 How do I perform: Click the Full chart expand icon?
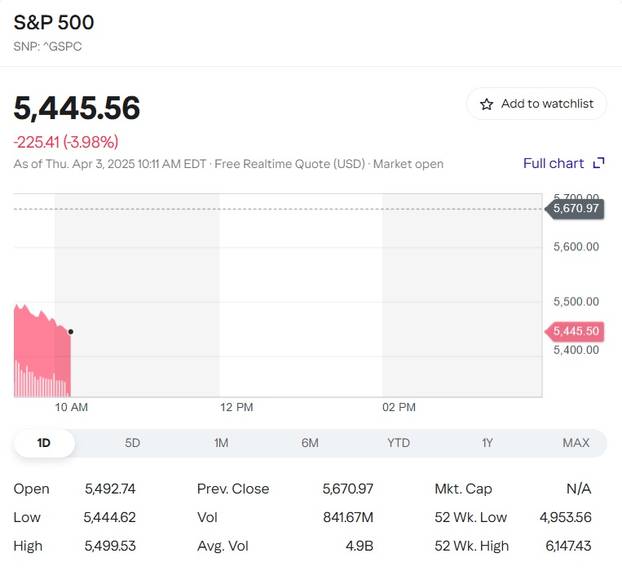(599, 163)
